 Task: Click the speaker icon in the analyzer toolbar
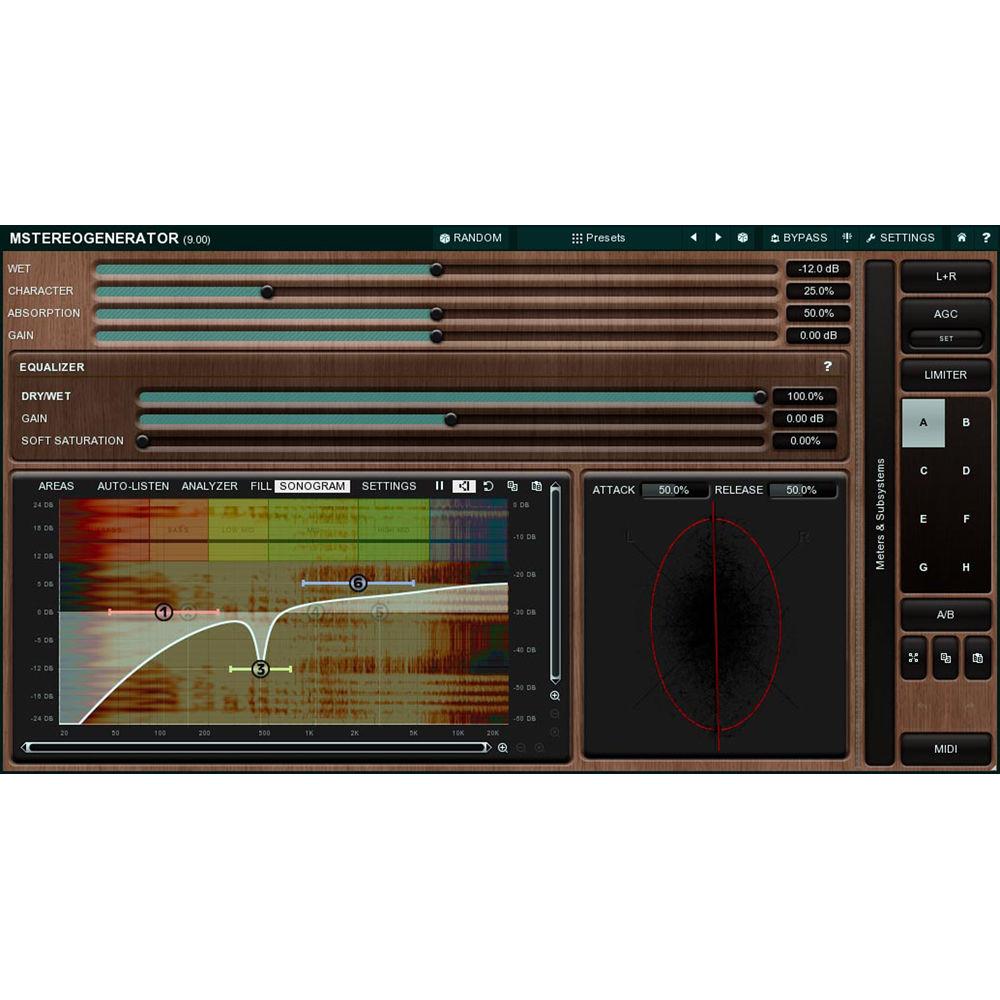click(x=463, y=486)
